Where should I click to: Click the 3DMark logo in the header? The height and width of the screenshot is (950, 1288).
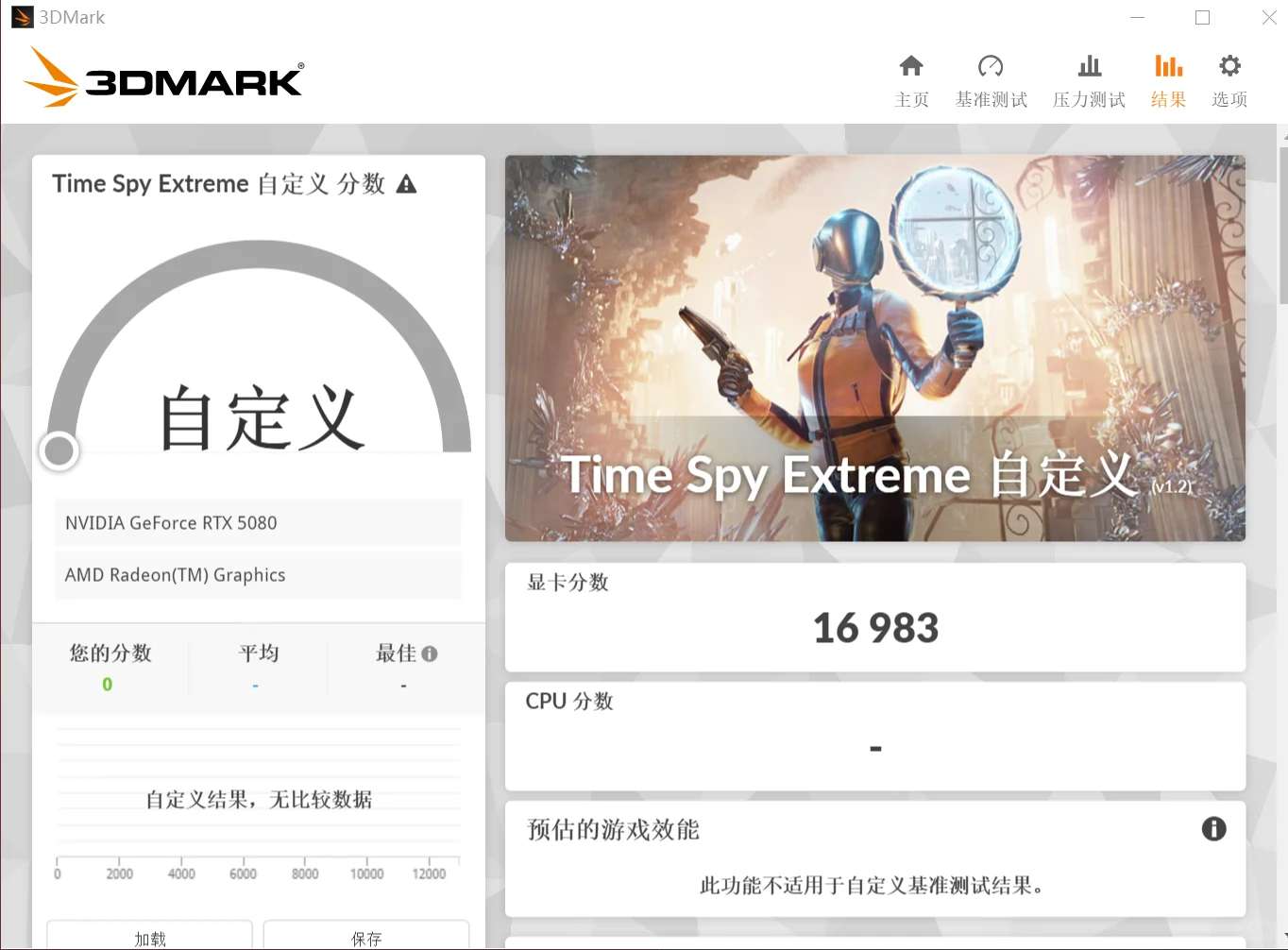click(x=164, y=77)
